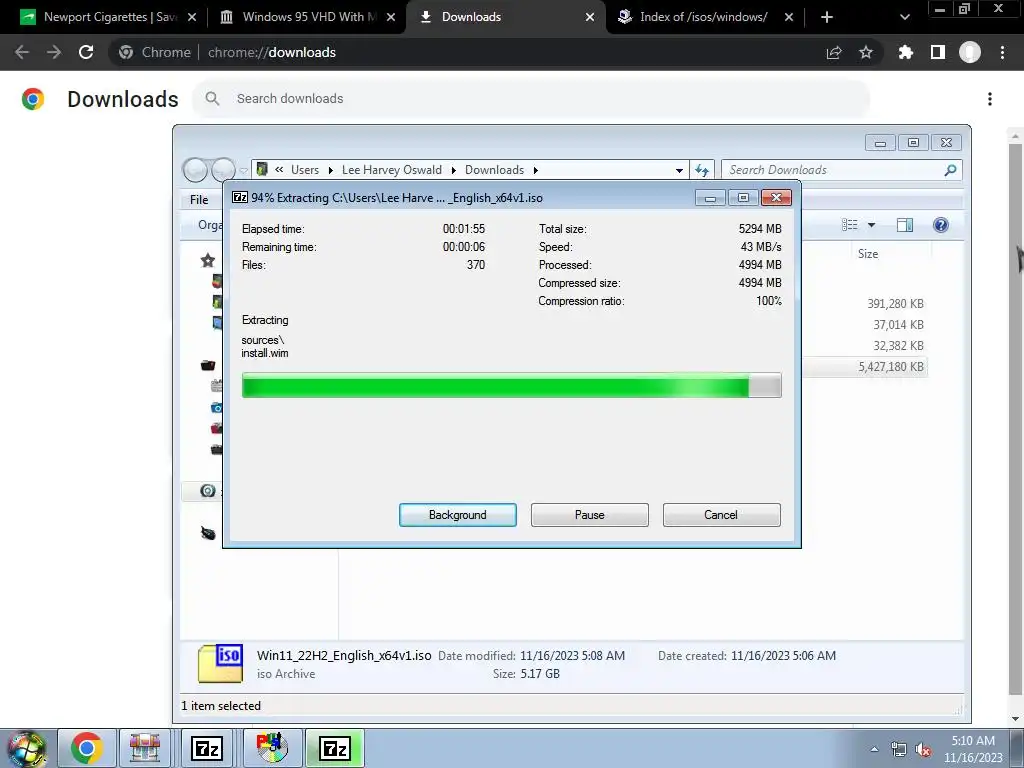Click Users in Explorer breadcrumb

(x=305, y=170)
